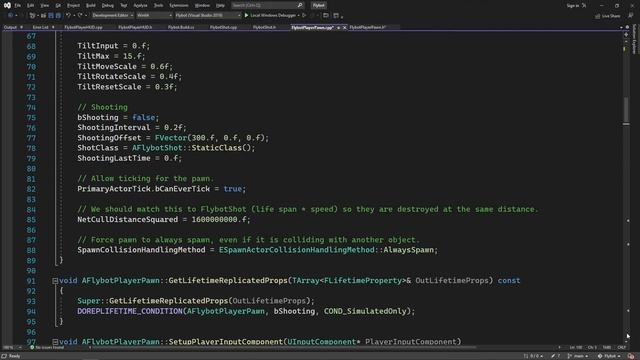Screen dimensions: 640x360
Task: Click the vertical scrollbar thumb
Action: [626, 109]
